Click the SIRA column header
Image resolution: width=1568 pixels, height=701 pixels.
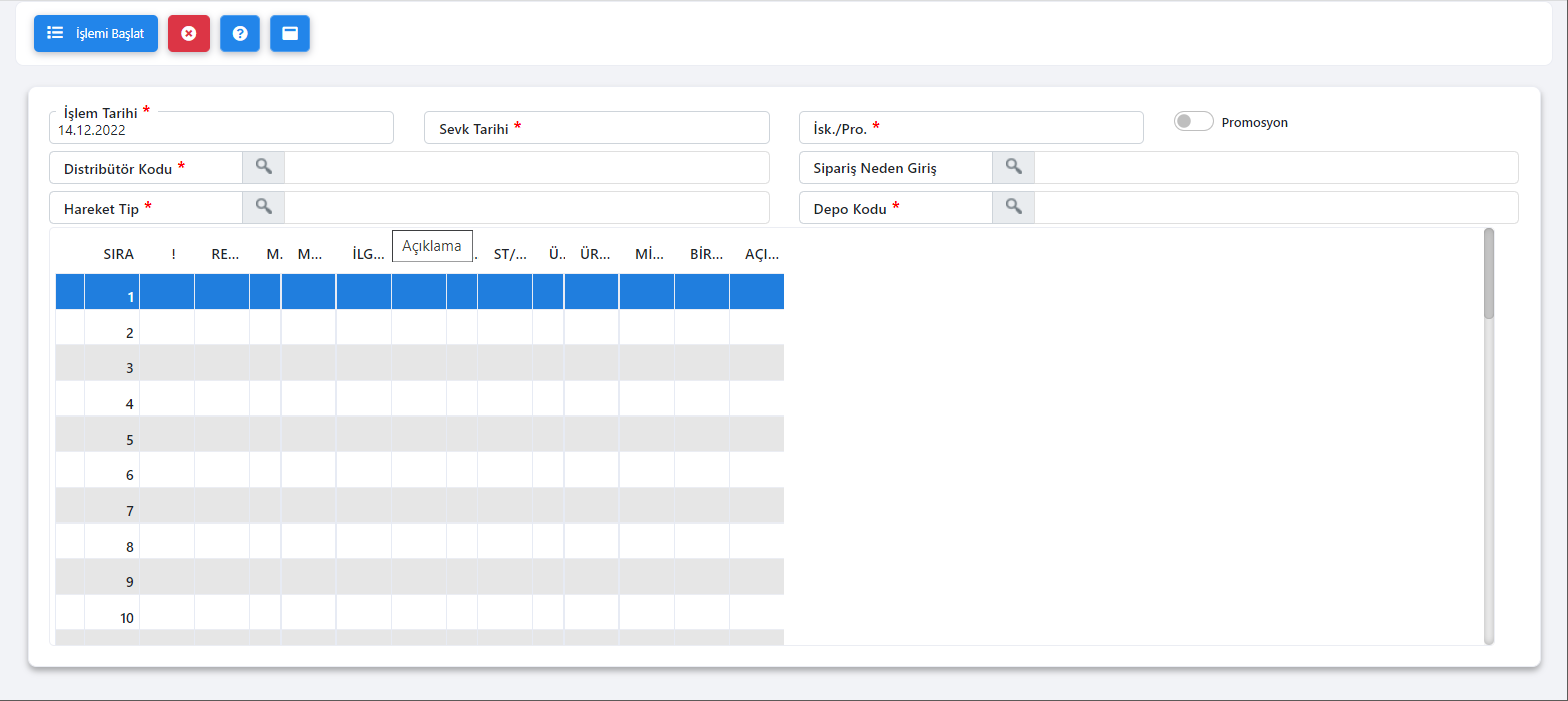point(118,254)
